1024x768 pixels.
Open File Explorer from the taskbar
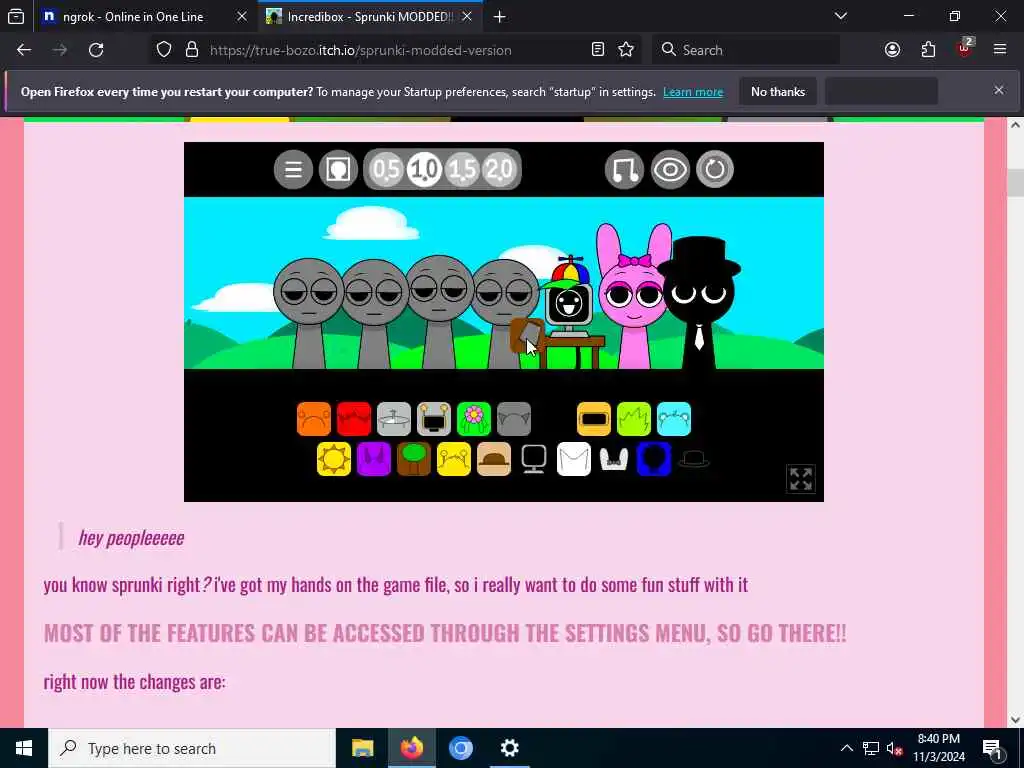point(362,748)
